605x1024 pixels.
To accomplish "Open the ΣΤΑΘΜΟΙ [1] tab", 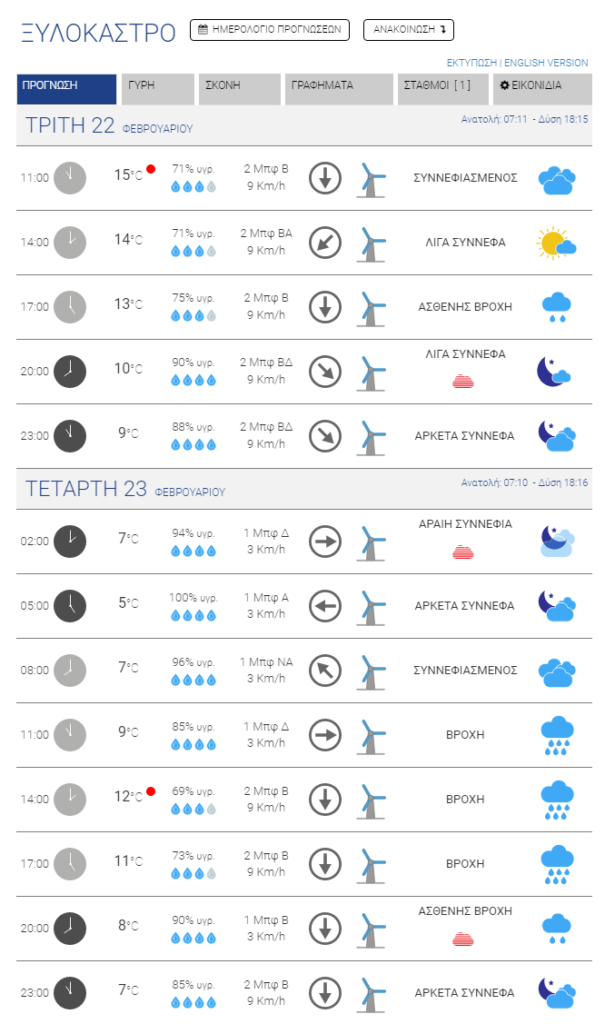I will (x=443, y=89).
